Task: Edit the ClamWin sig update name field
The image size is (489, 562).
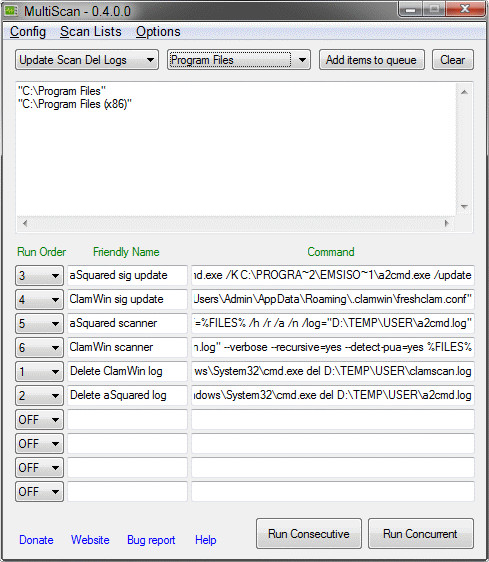Action: [127, 299]
